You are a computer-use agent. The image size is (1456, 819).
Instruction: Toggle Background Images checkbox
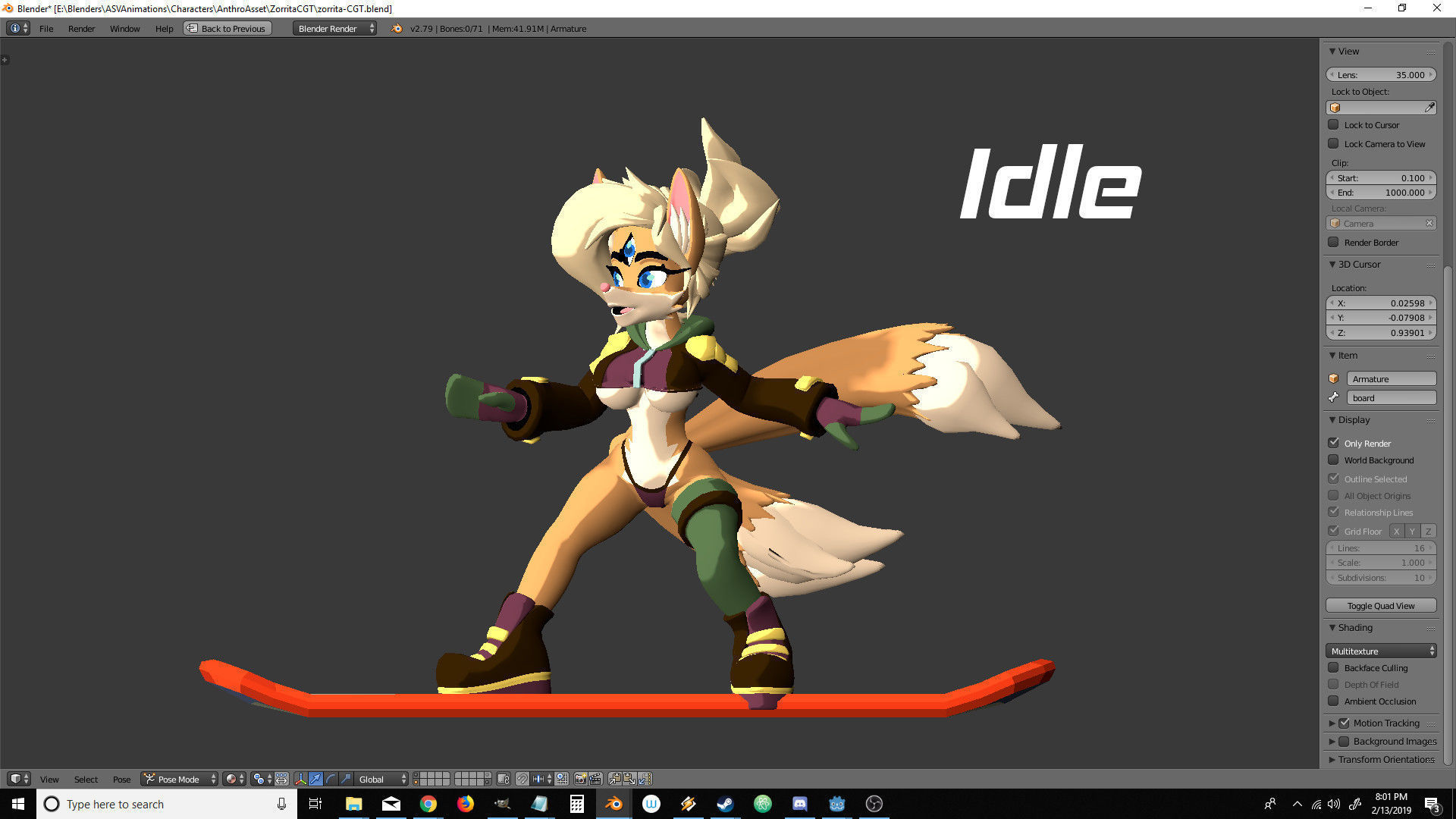pos(1344,741)
